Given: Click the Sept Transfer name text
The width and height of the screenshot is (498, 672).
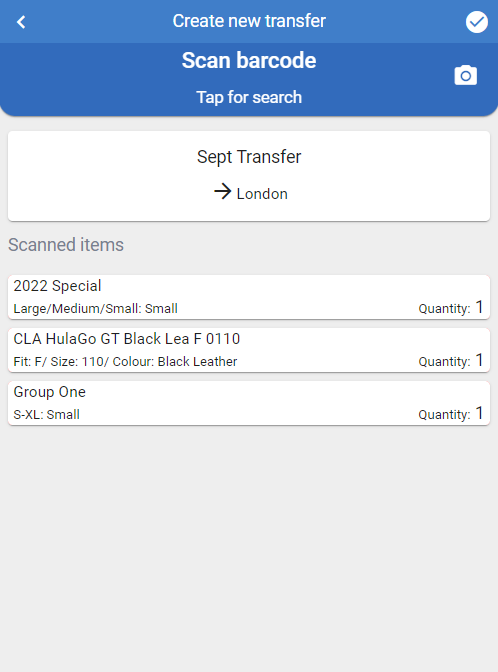Looking at the screenshot, I should click(249, 157).
